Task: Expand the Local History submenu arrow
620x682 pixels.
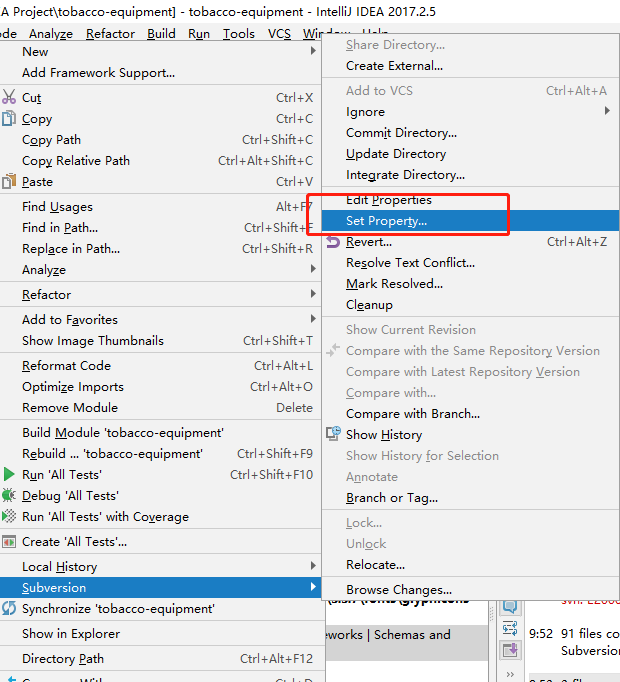Action: 313,565
